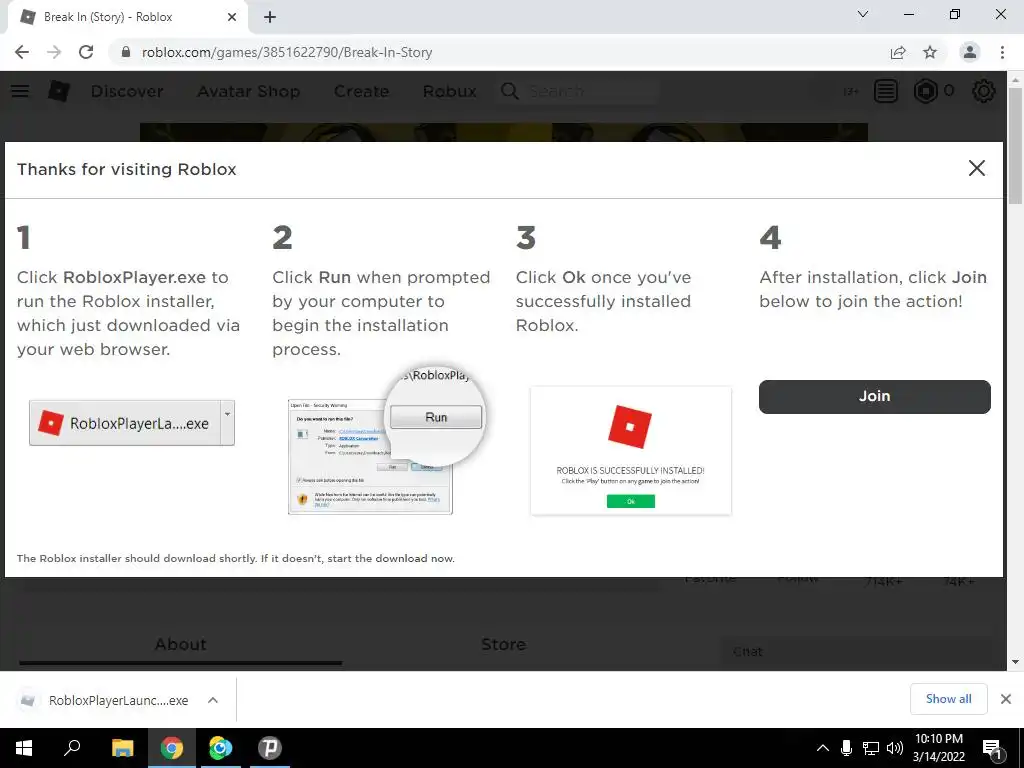Open the Chrome three-dot menu
This screenshot has height=768, width=1024.
point(1002,52)
